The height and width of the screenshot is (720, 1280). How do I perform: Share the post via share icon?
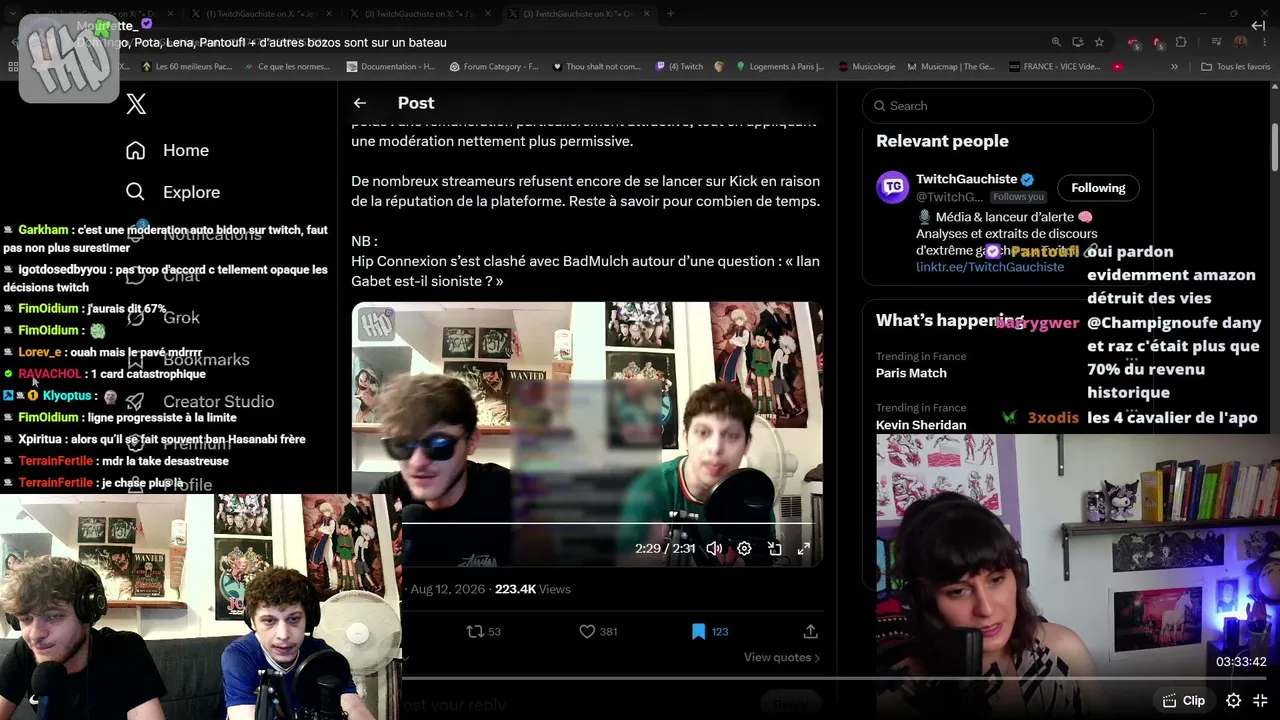pyautogui.click(x=810, y=632)
